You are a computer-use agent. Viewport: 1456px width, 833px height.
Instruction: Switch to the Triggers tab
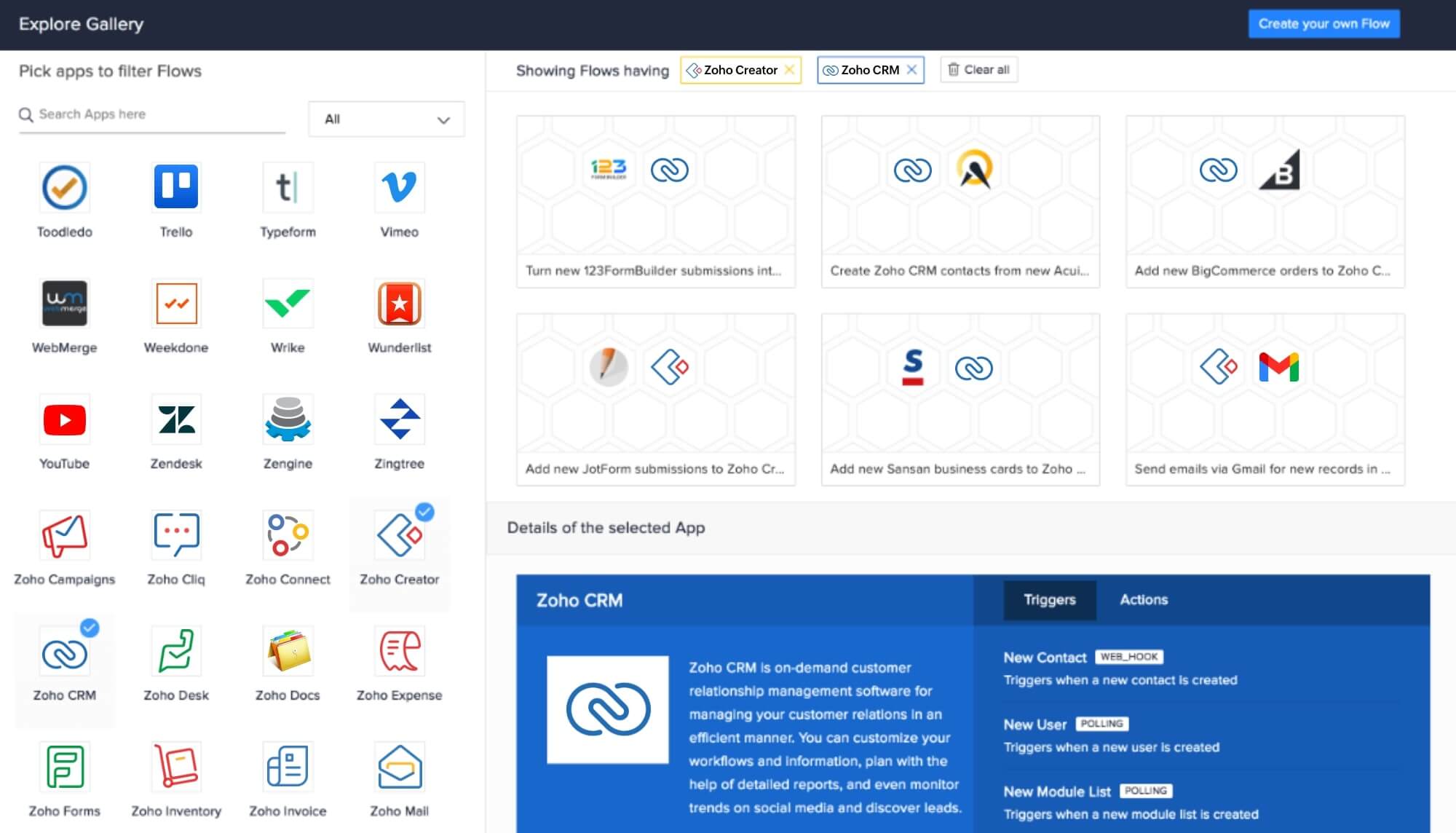(x=1049, y=600)
